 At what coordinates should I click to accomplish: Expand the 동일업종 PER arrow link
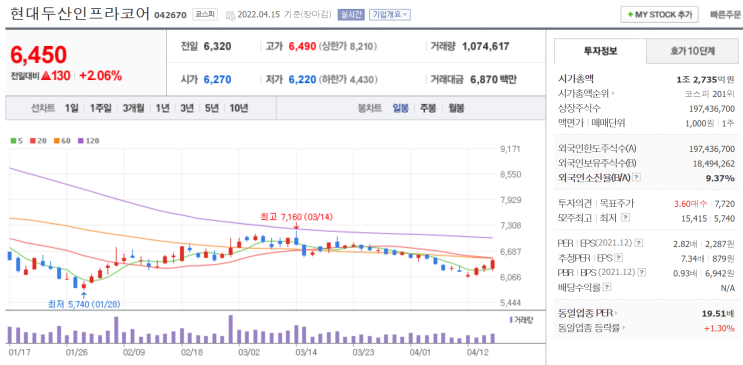coord(588,313)
